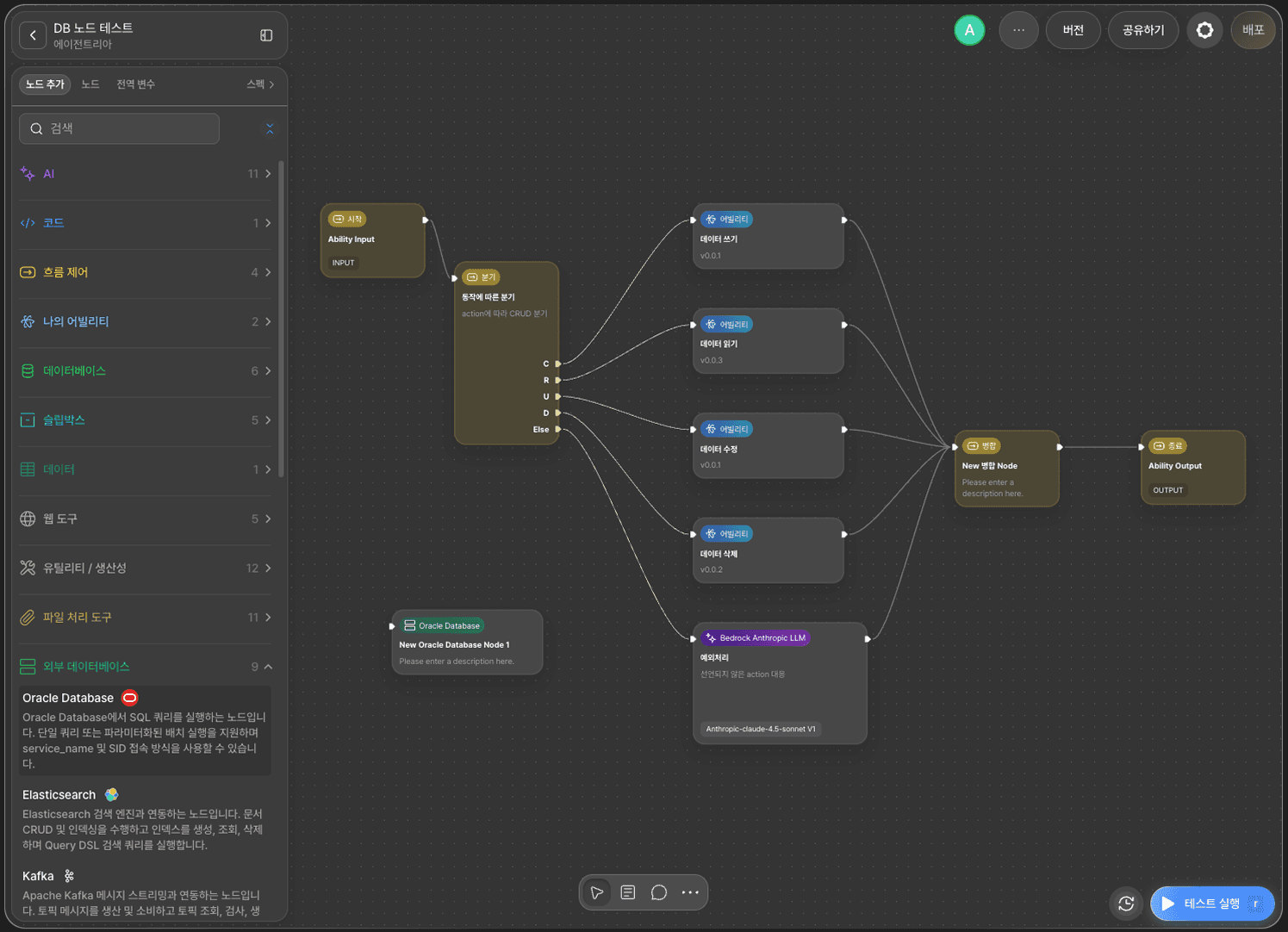The image size is (1288, 932).
Task: Click the Oracle Database badge on the canvas node
Action: (441, 625)
